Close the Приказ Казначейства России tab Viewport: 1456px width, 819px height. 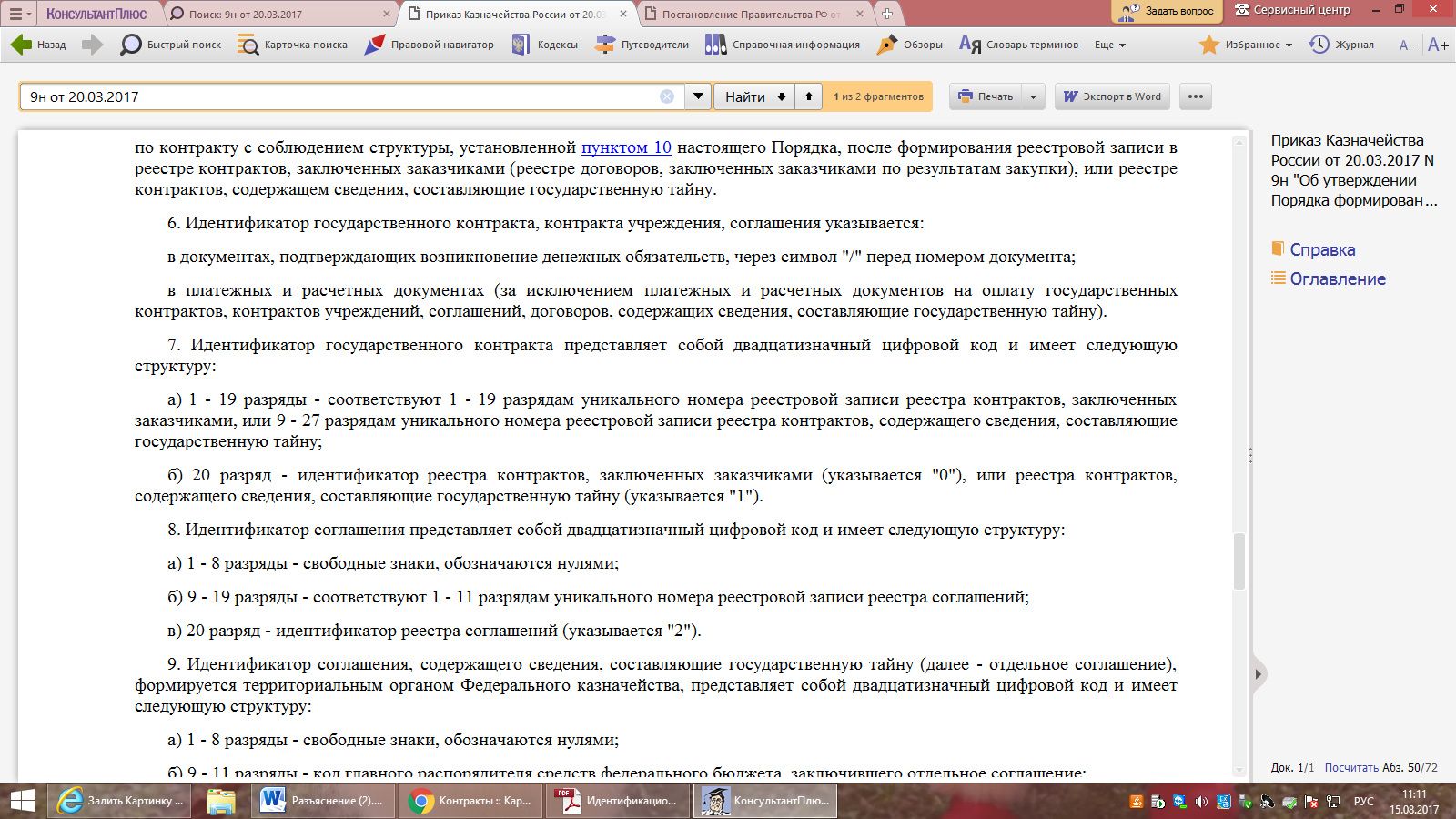(623, 14)
